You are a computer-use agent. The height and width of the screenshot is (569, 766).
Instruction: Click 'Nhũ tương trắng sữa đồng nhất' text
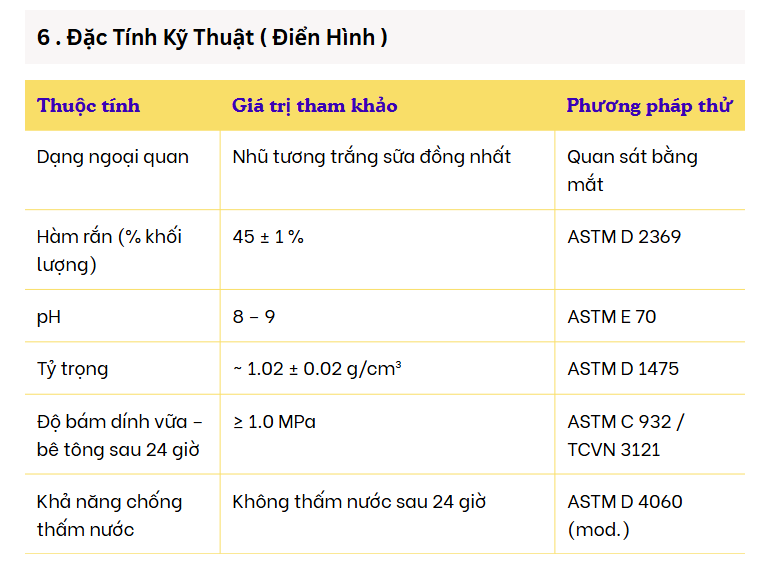(x=371, y=157)
